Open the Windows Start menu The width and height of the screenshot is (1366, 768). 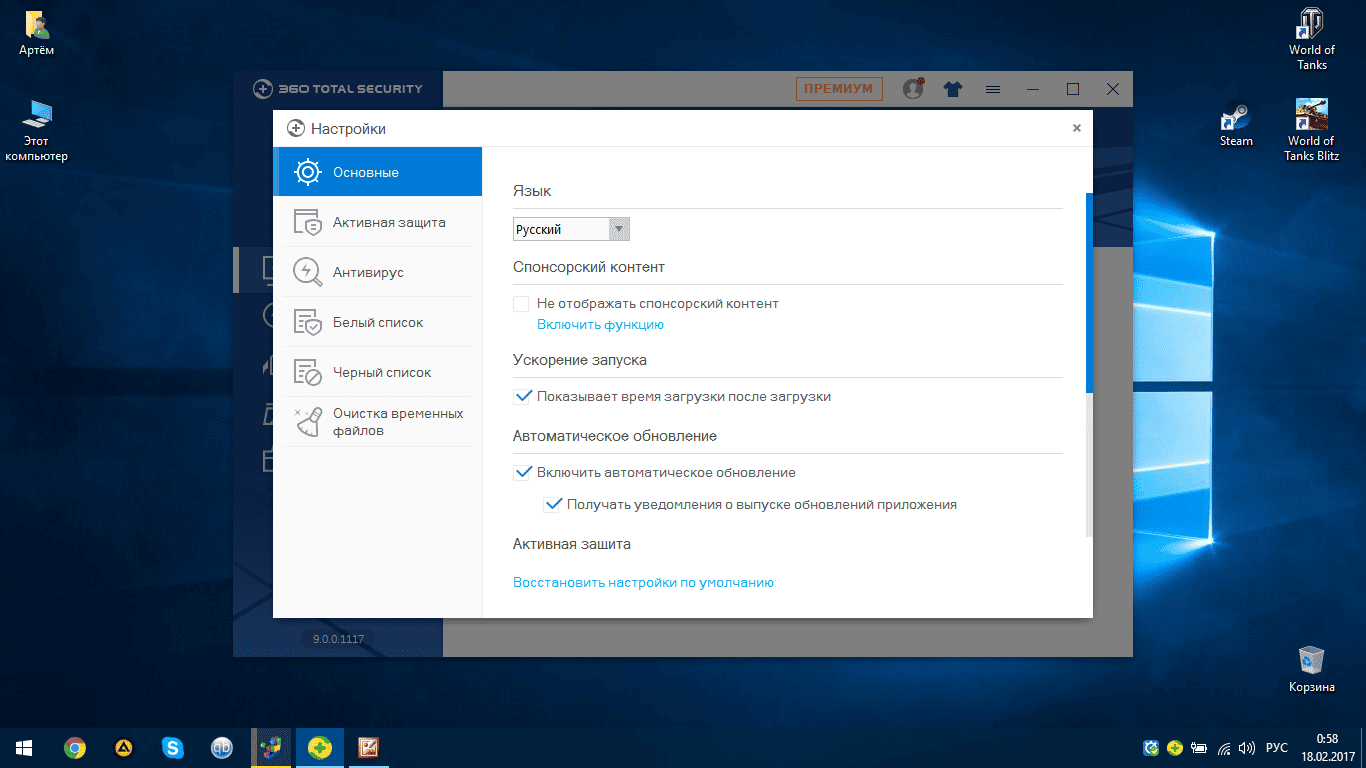[x=24, y=747]
